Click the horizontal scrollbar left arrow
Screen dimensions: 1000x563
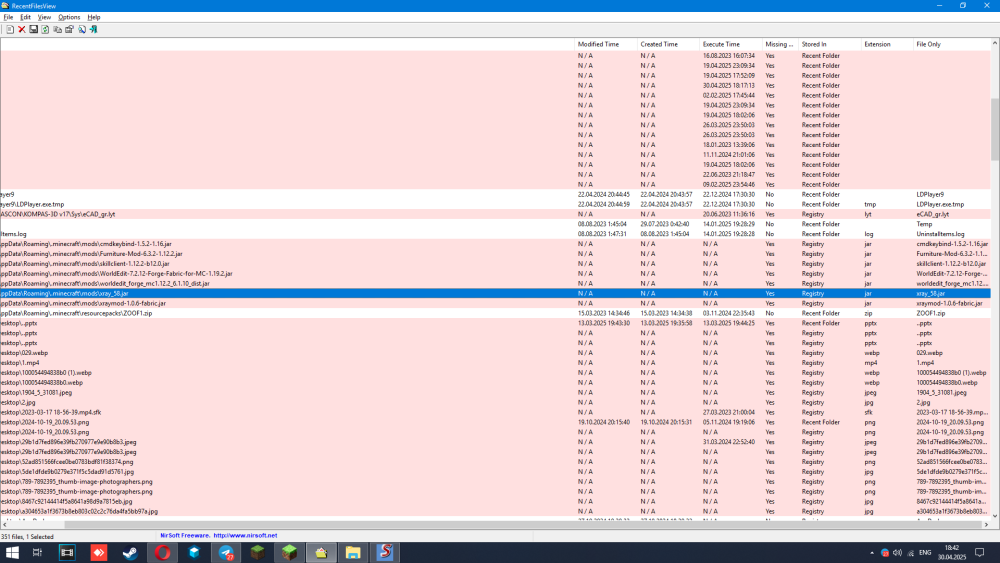4,525
